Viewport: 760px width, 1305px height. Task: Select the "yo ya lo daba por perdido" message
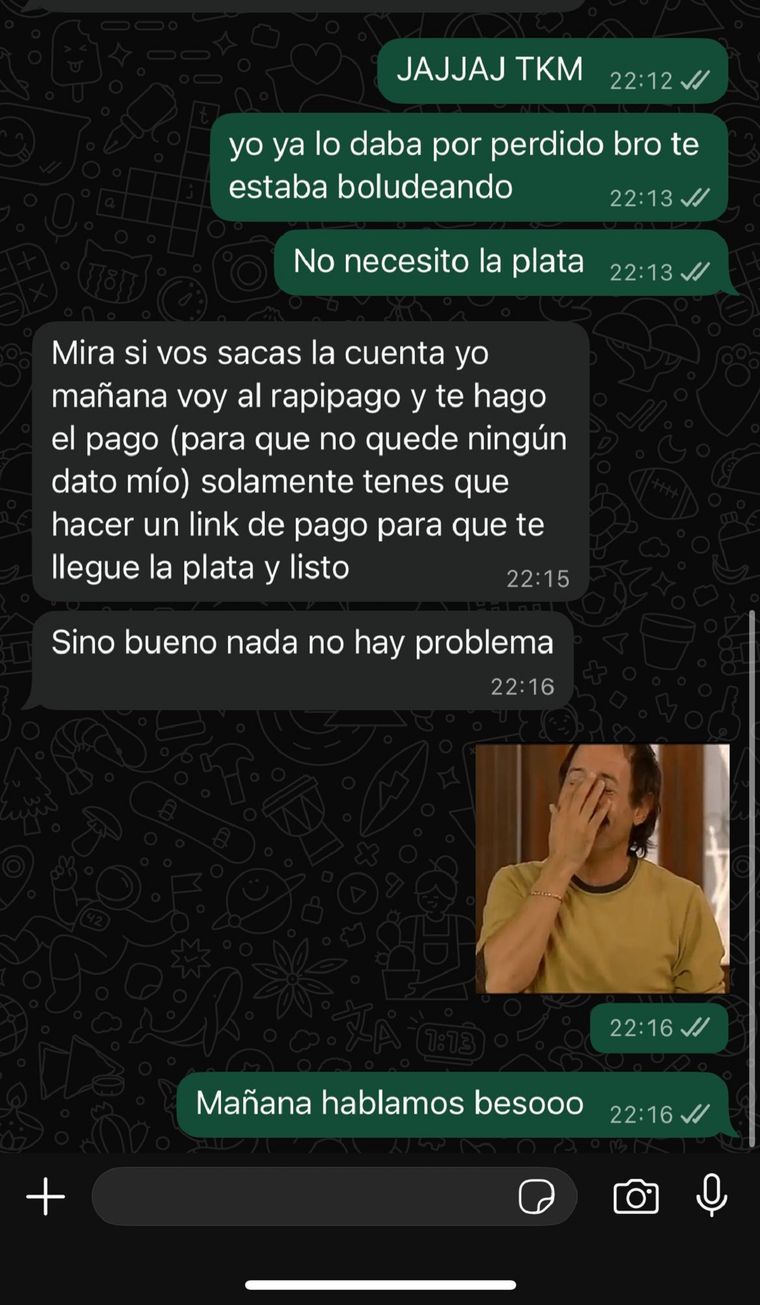(x=470, y=166)
